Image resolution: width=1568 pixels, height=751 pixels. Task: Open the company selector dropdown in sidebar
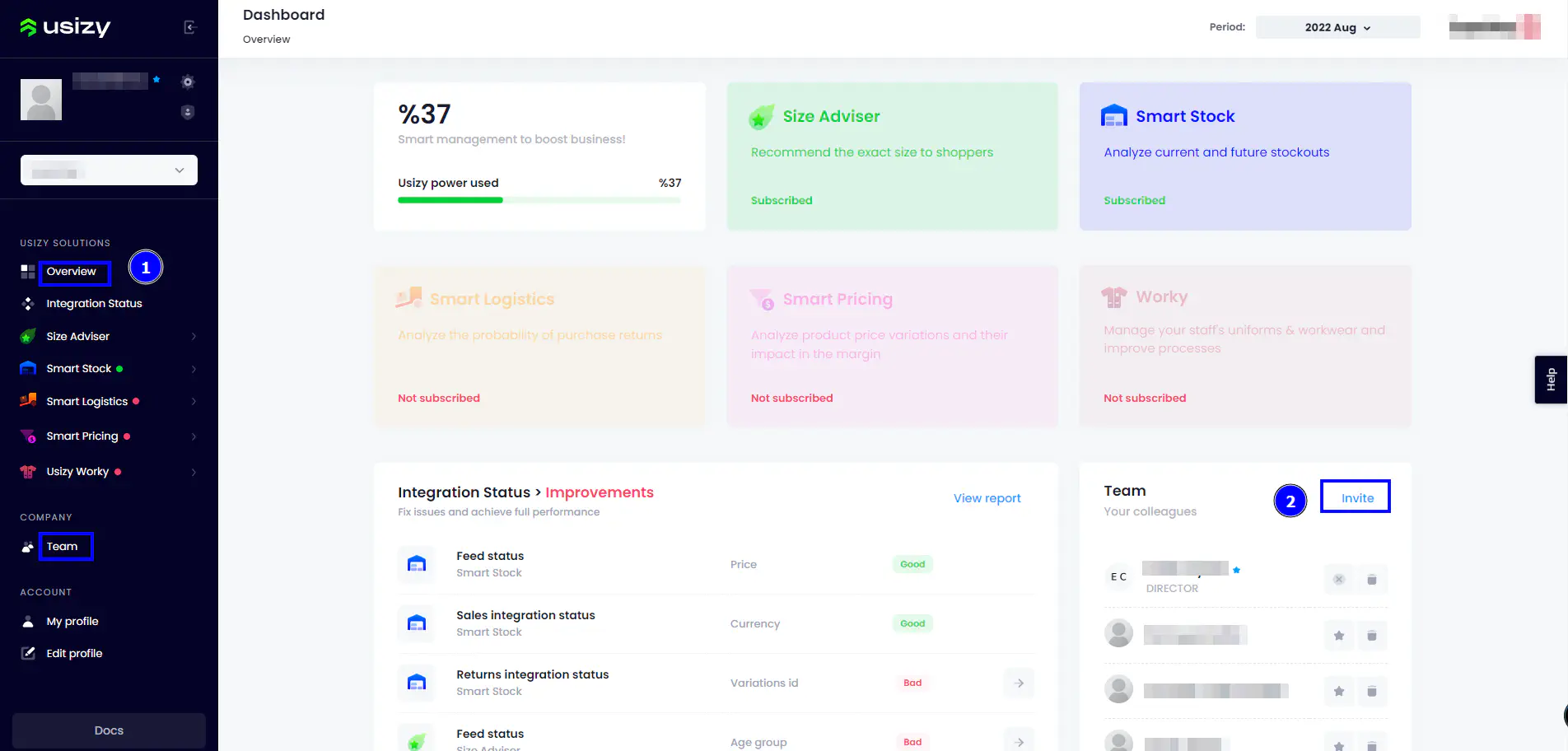[109, 170]
